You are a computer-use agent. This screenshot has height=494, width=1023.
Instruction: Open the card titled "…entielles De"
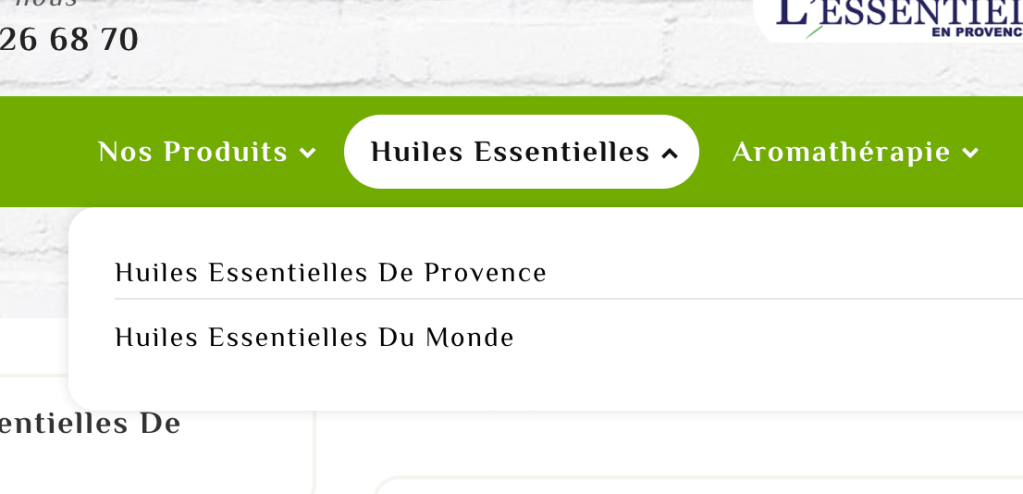click(x=90, y=424)
